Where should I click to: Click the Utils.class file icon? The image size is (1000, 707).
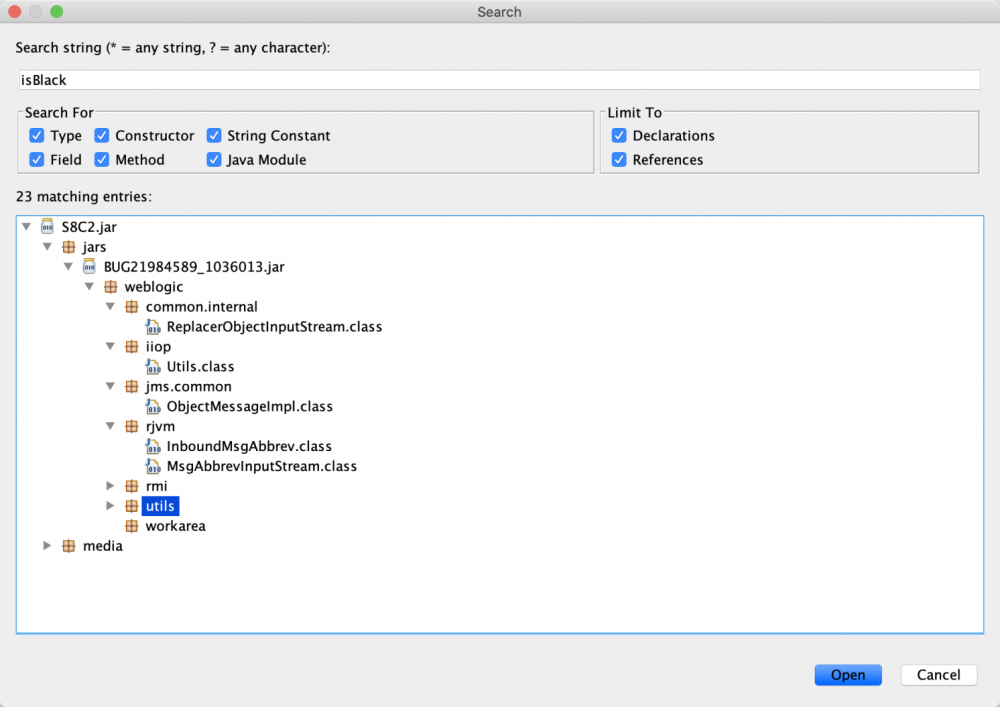[x=153, y=367]
